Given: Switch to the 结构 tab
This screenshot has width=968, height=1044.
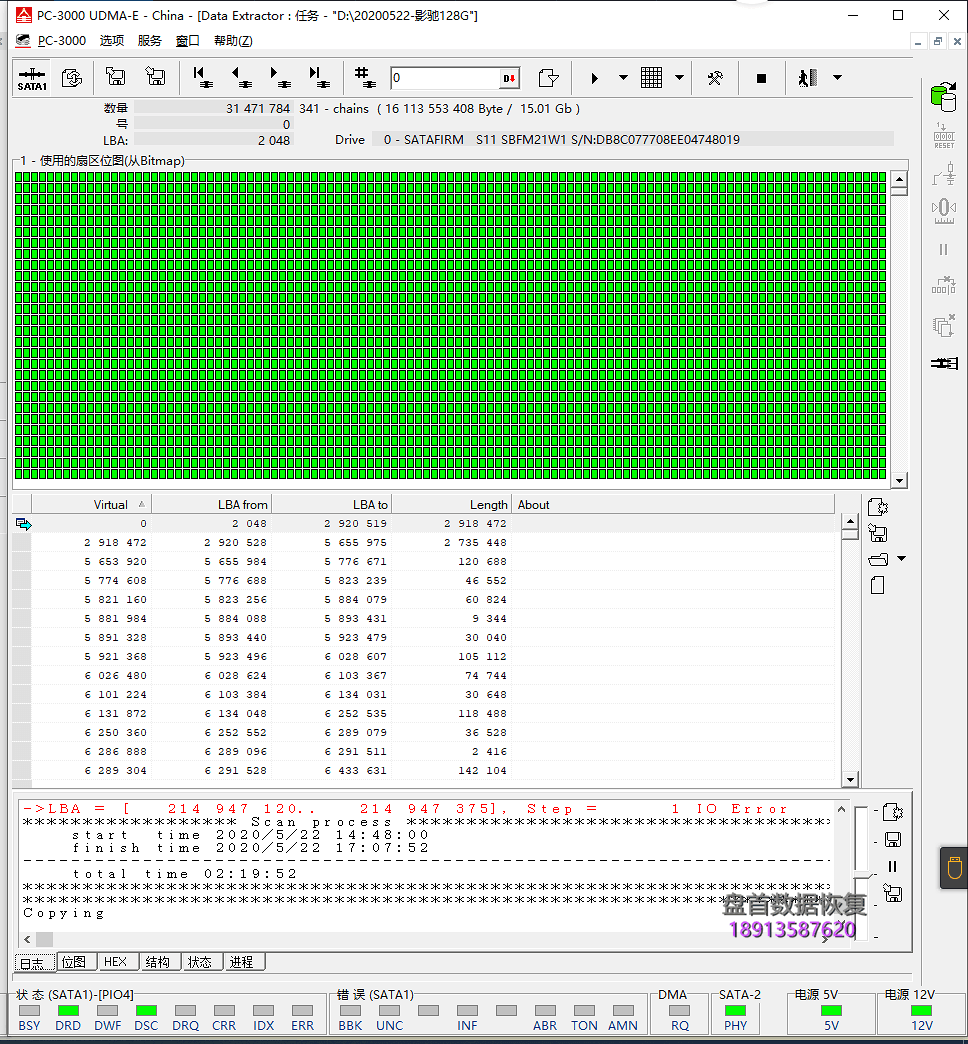Looking at the screenshot, I should pyautogui.click(x=158, y=961).
